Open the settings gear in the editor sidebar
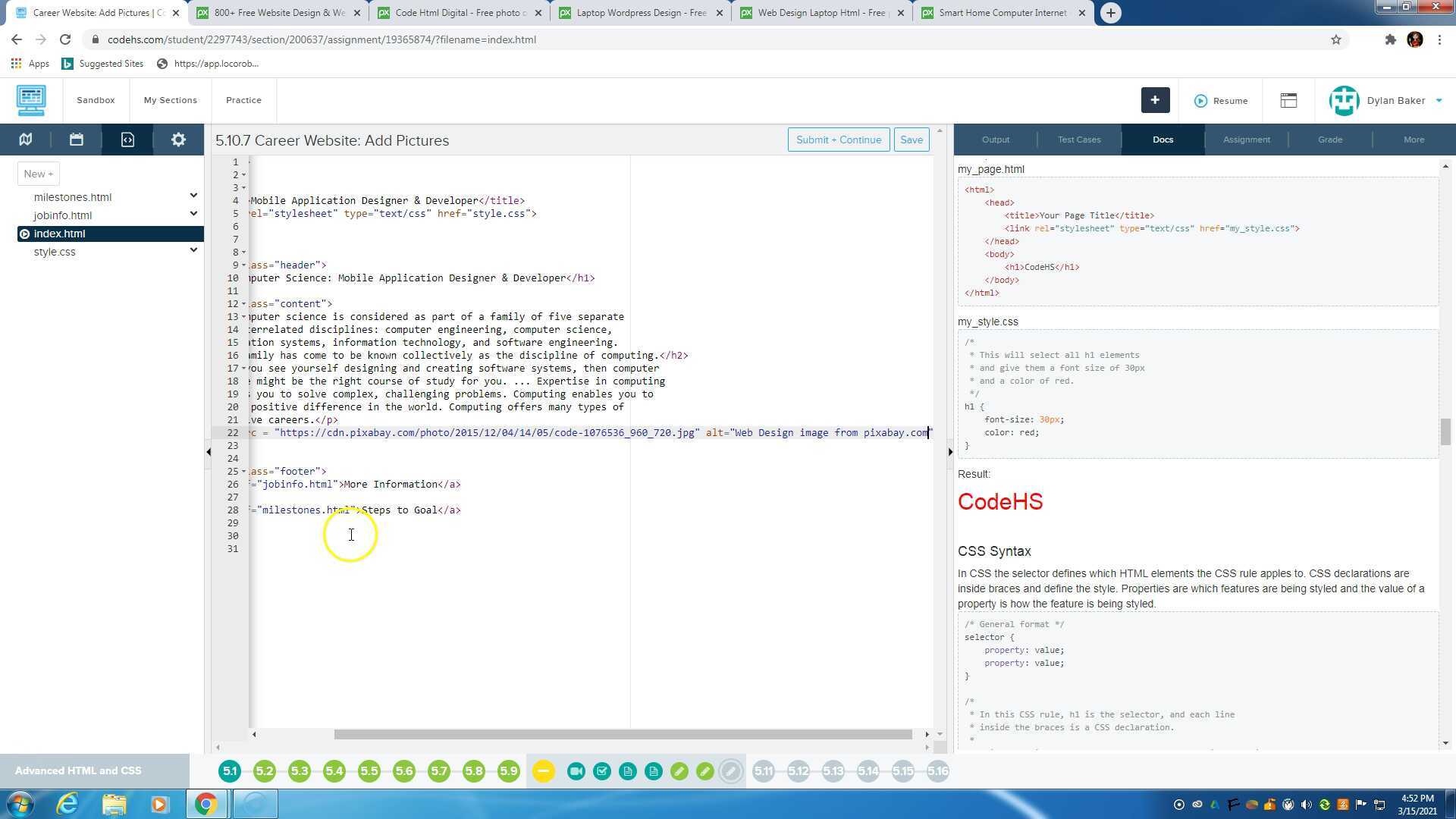 [178, 140]
